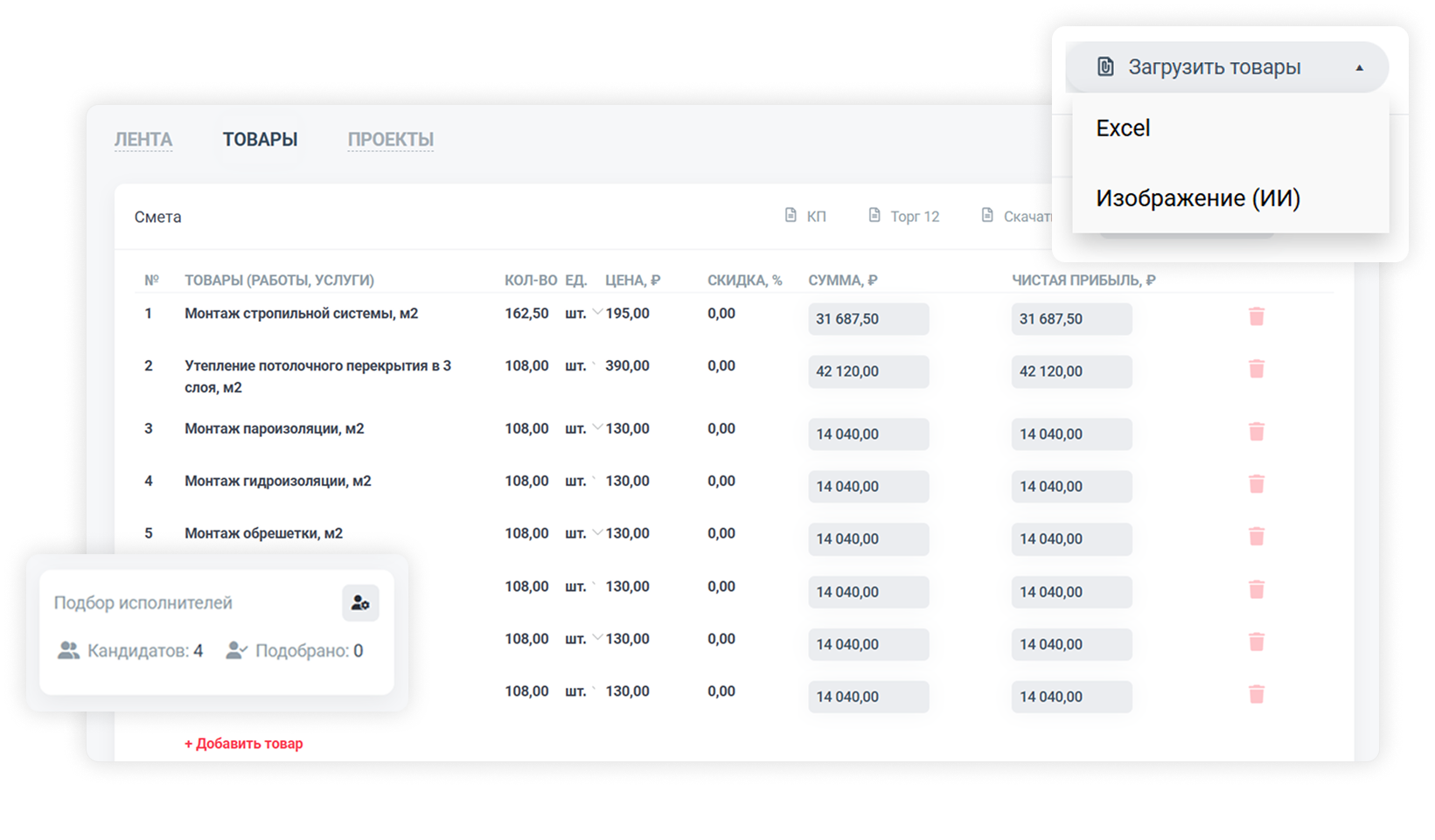Image resolution: width=1435 pixels, height=840 pixels.
Task: Open performer selection settings icon
Action: pos(360,603)
